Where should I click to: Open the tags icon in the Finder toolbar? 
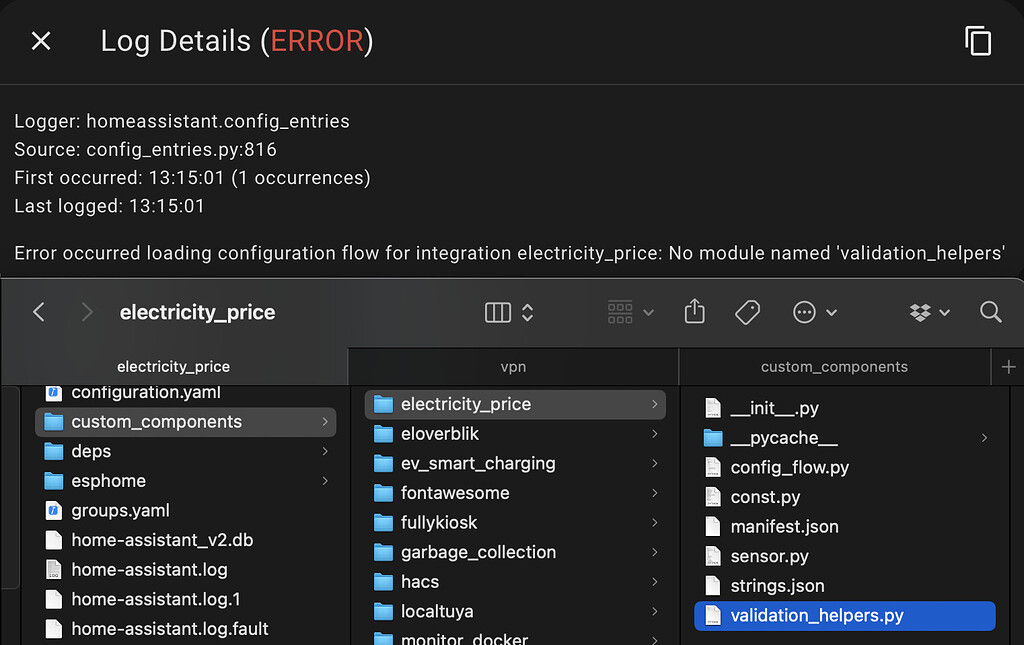(x=747, y=312)
